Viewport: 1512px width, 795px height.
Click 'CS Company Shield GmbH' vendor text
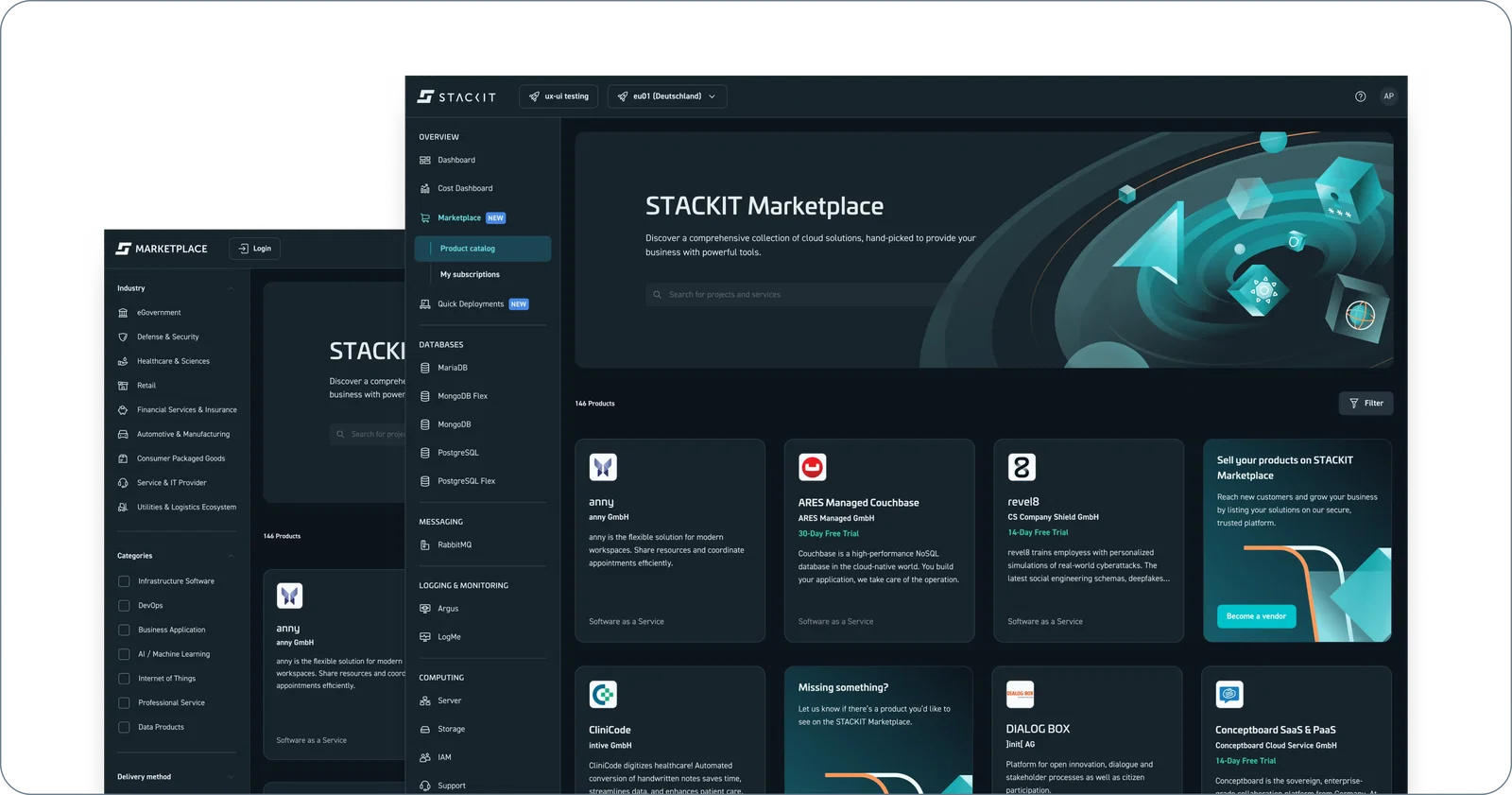click(x=1053, y=517)
